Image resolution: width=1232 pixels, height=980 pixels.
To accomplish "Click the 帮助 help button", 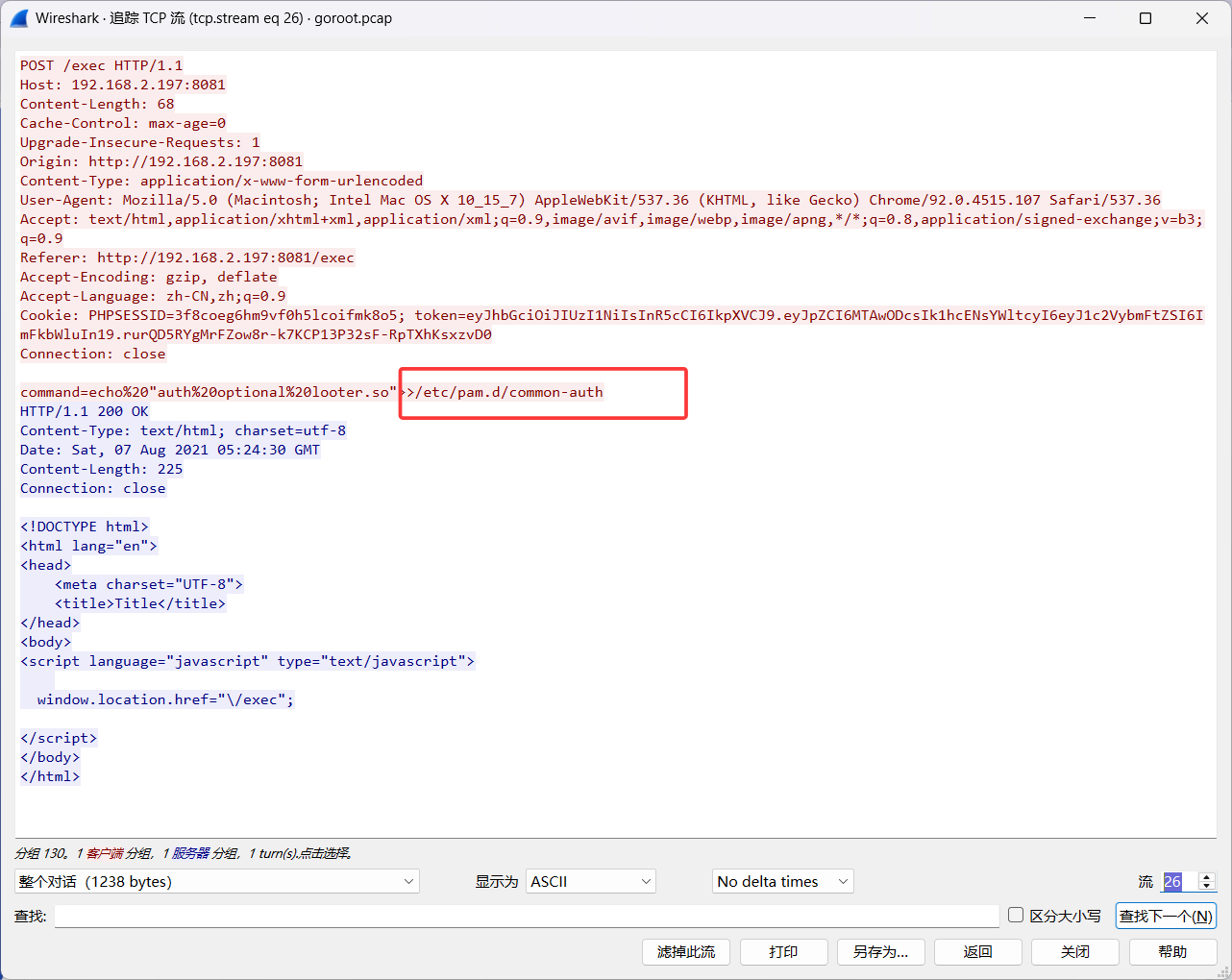I will (1172, 951).
